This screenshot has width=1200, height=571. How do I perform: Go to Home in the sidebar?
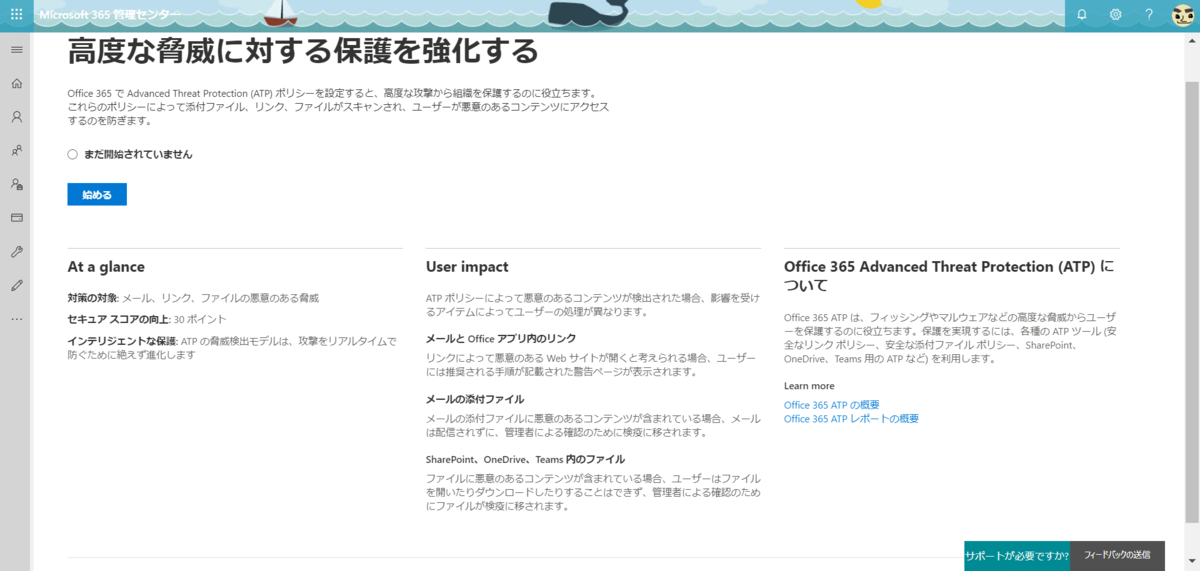16,83
